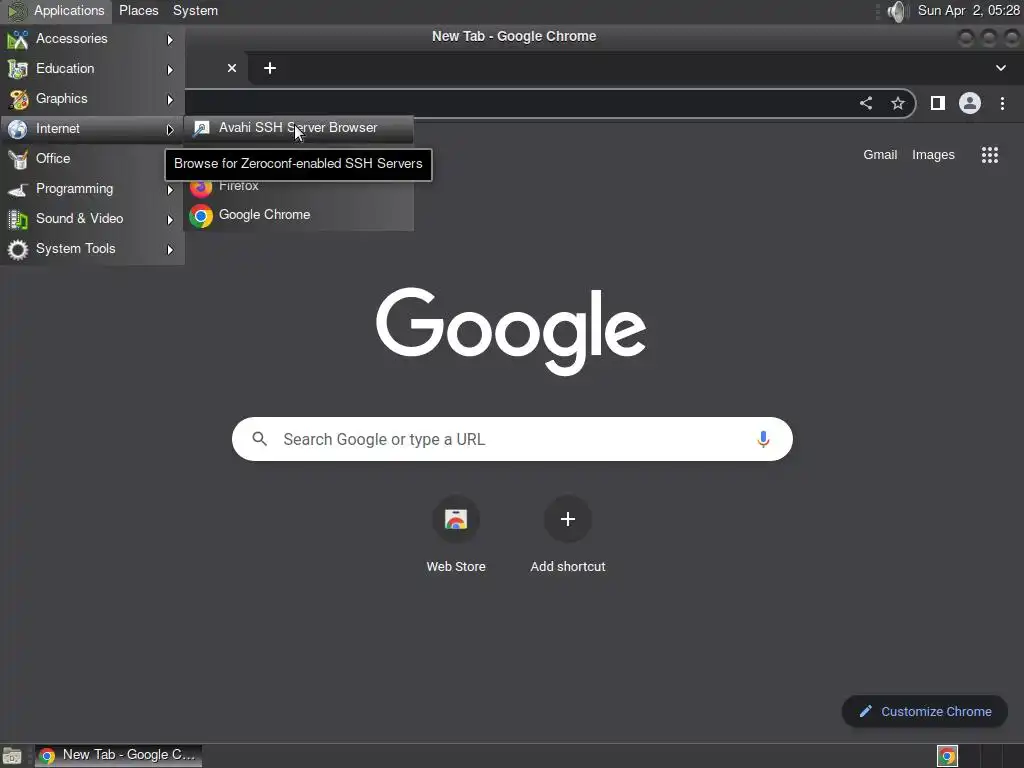The height and width of the screenshot is (768, 1024).
Task: Expand the Graphics arrow
Action: tap(170, 100)
